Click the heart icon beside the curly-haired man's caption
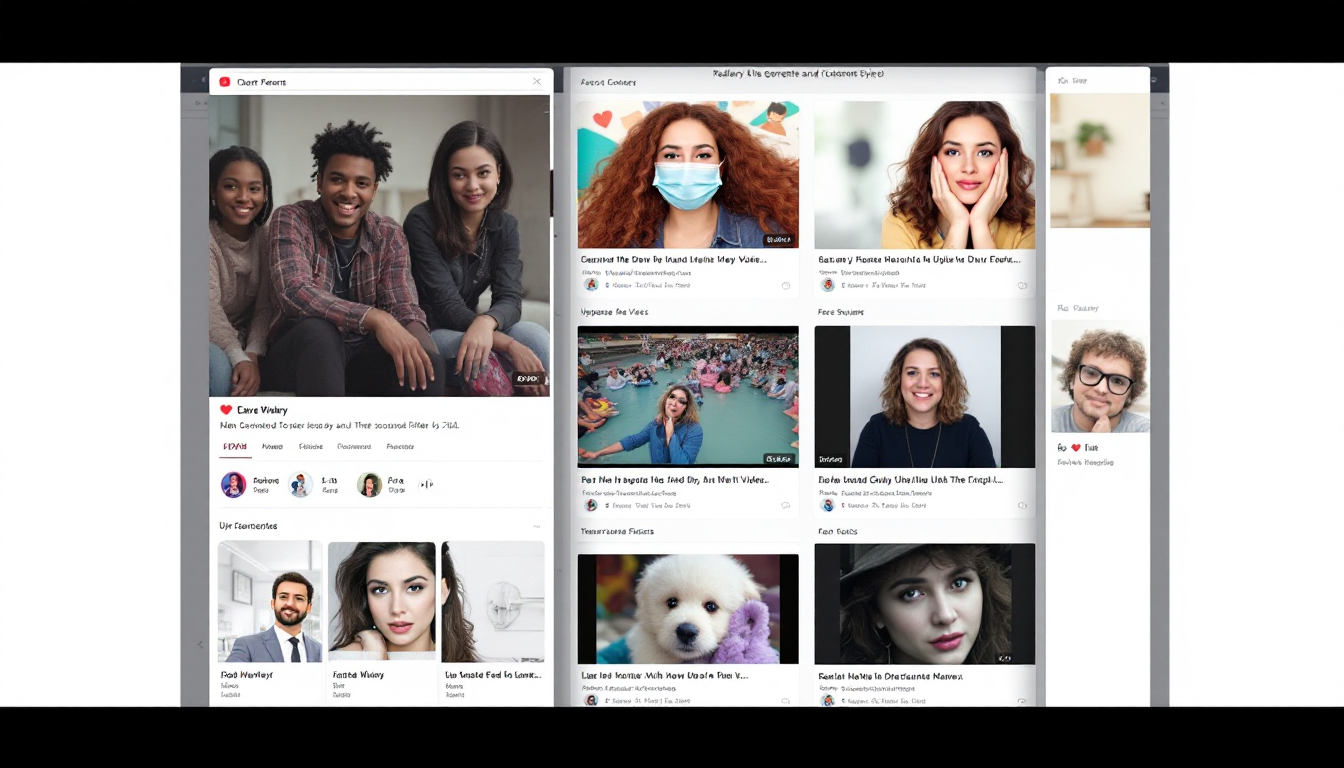The width and height of the screenshot is (1344, 768). (1075, 447)
